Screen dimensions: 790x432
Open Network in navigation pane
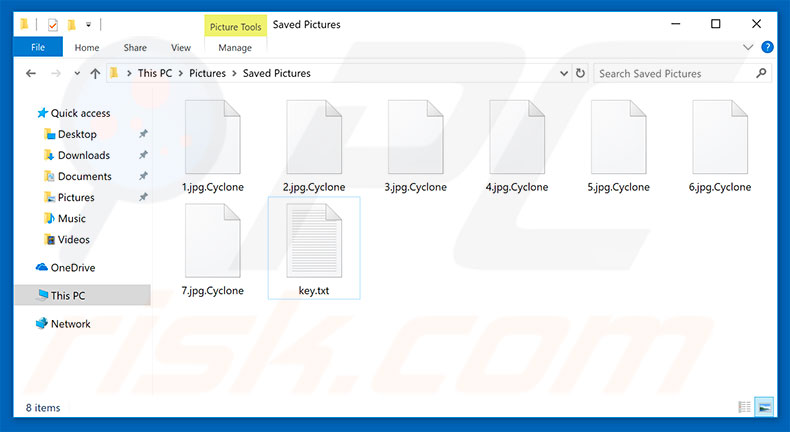[x=71, y=324]
